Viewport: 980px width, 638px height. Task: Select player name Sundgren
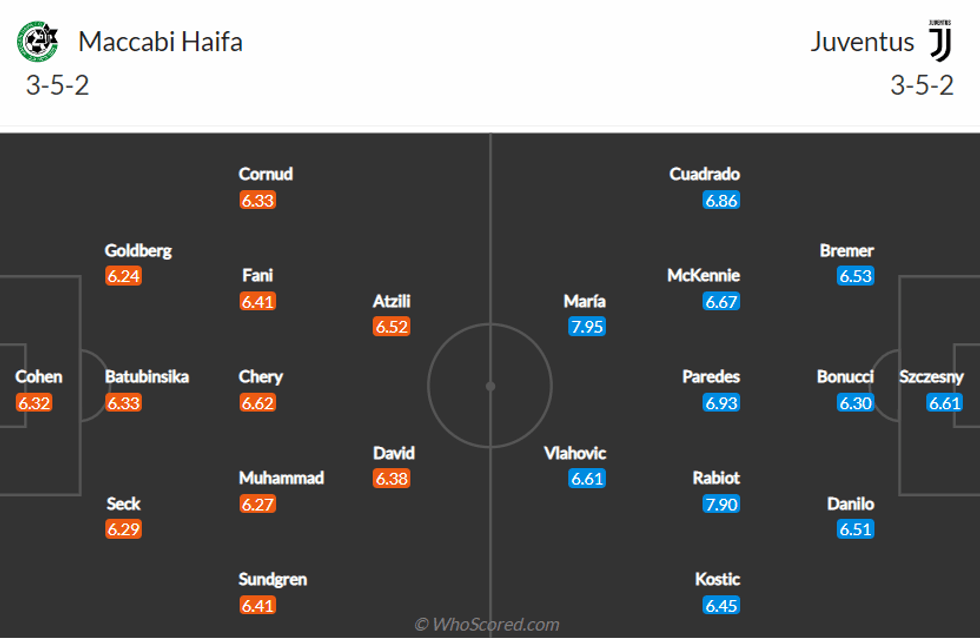click(x=272, y=579)
